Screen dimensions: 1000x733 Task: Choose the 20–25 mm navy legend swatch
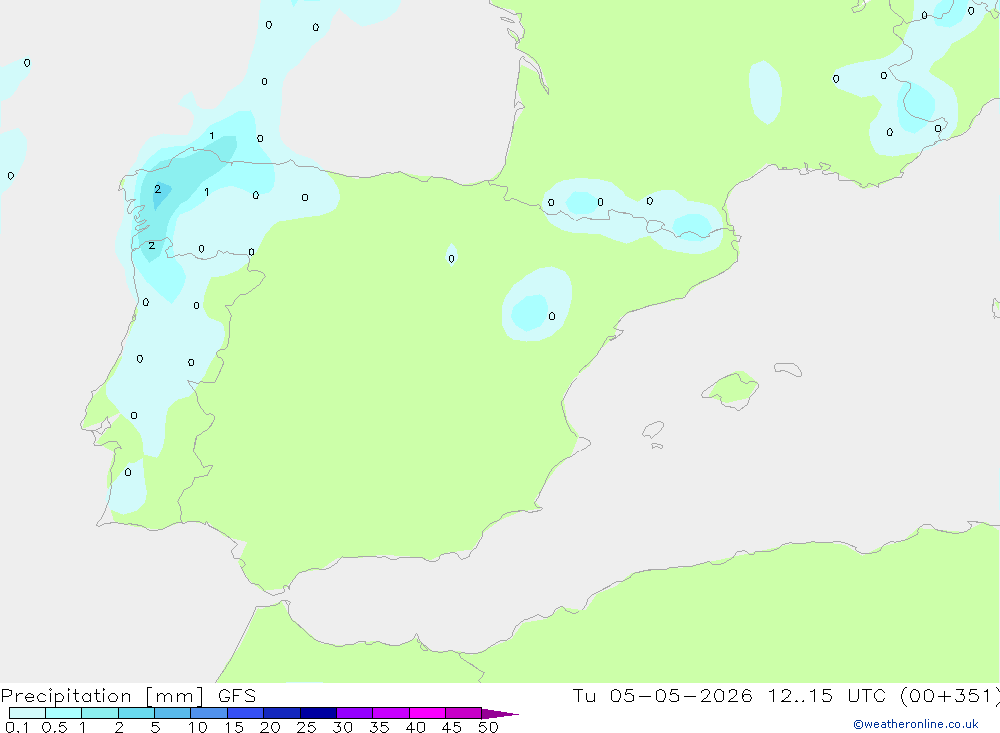click(282, 713)
